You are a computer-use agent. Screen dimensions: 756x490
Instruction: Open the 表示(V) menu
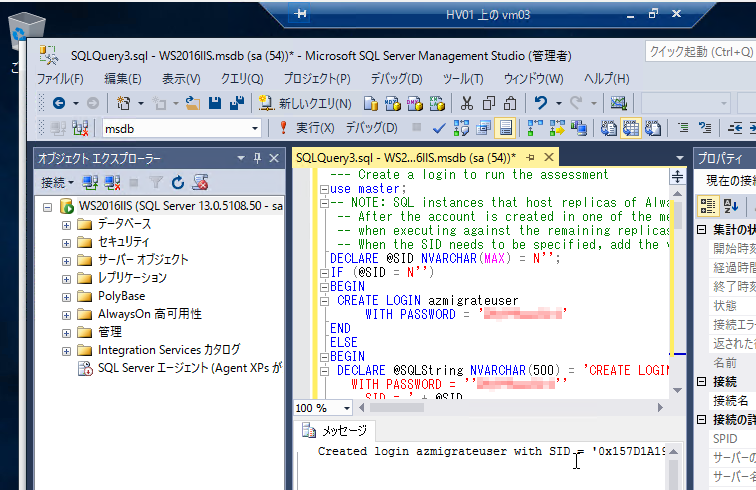[x=181, y=78]
